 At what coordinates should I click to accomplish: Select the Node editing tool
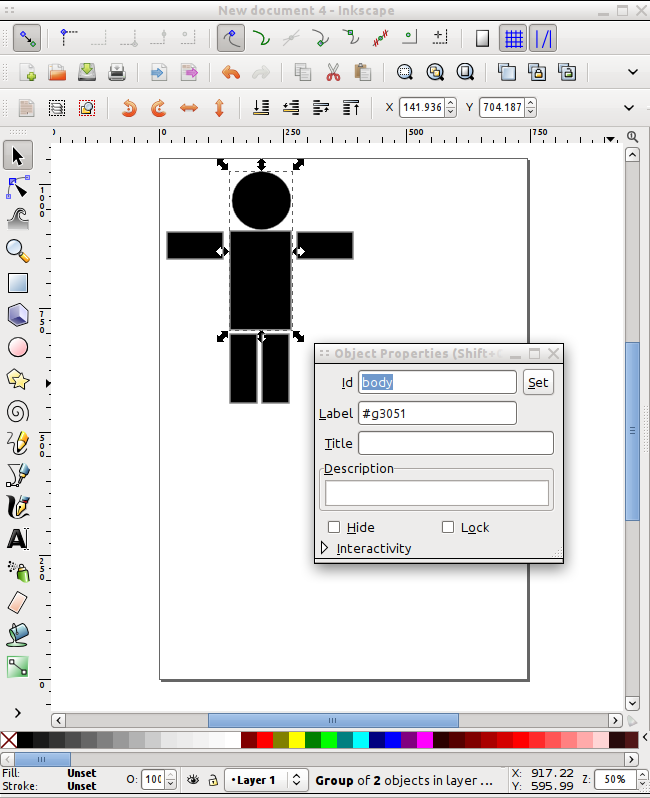[18, 187]
